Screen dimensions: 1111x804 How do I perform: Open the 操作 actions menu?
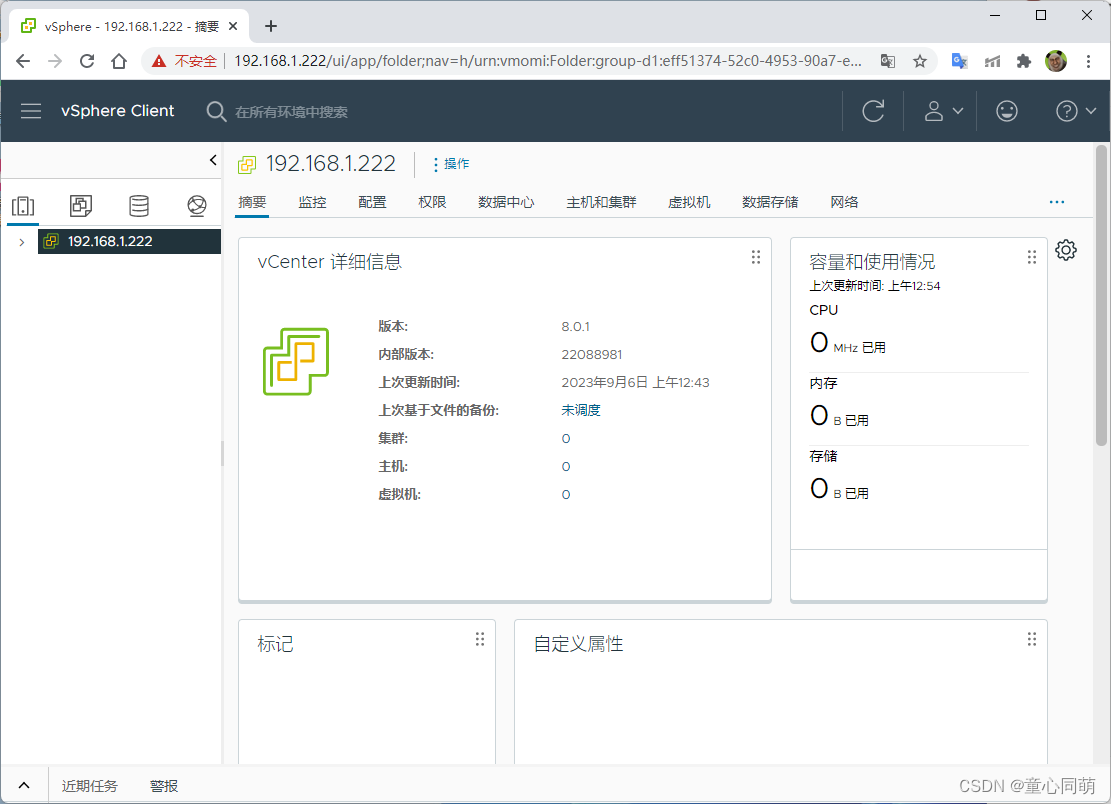451,164
